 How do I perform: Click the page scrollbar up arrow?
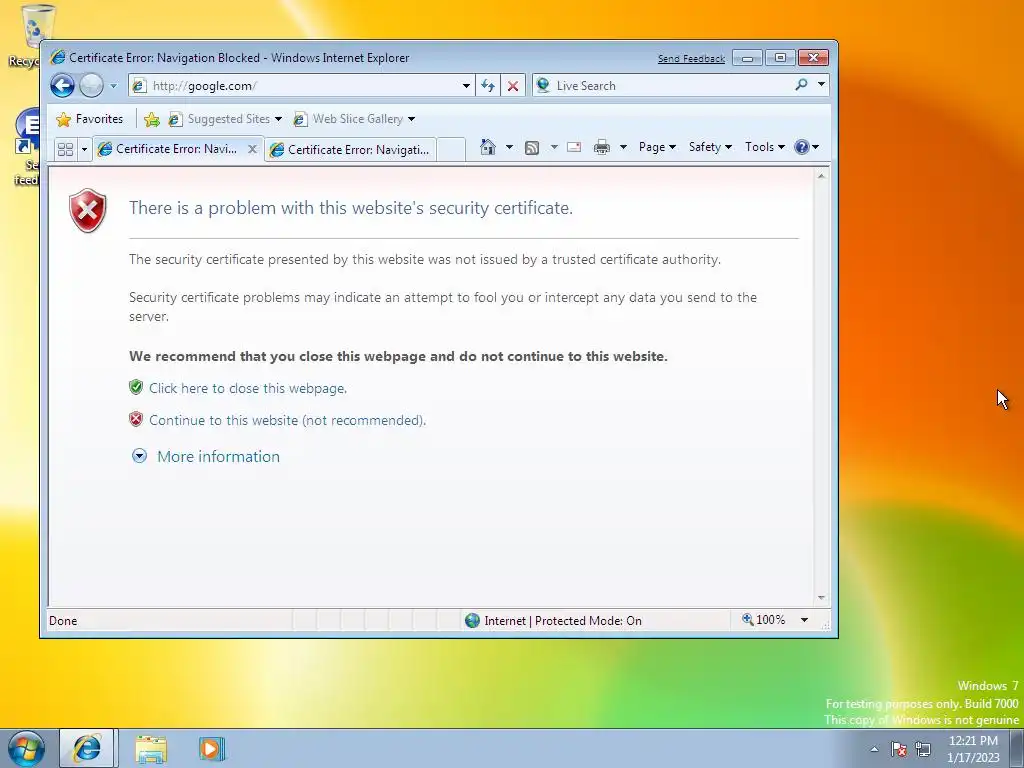click(822, 176)
